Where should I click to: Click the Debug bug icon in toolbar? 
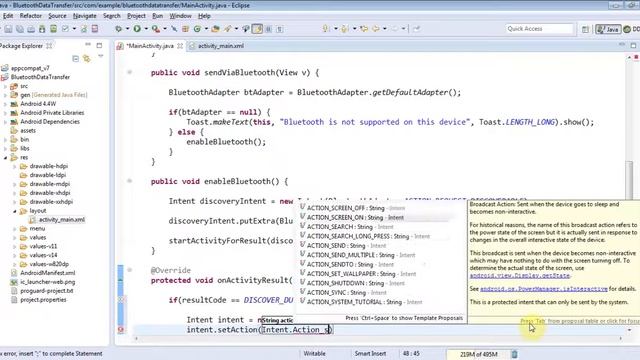[x=118, y=29]
